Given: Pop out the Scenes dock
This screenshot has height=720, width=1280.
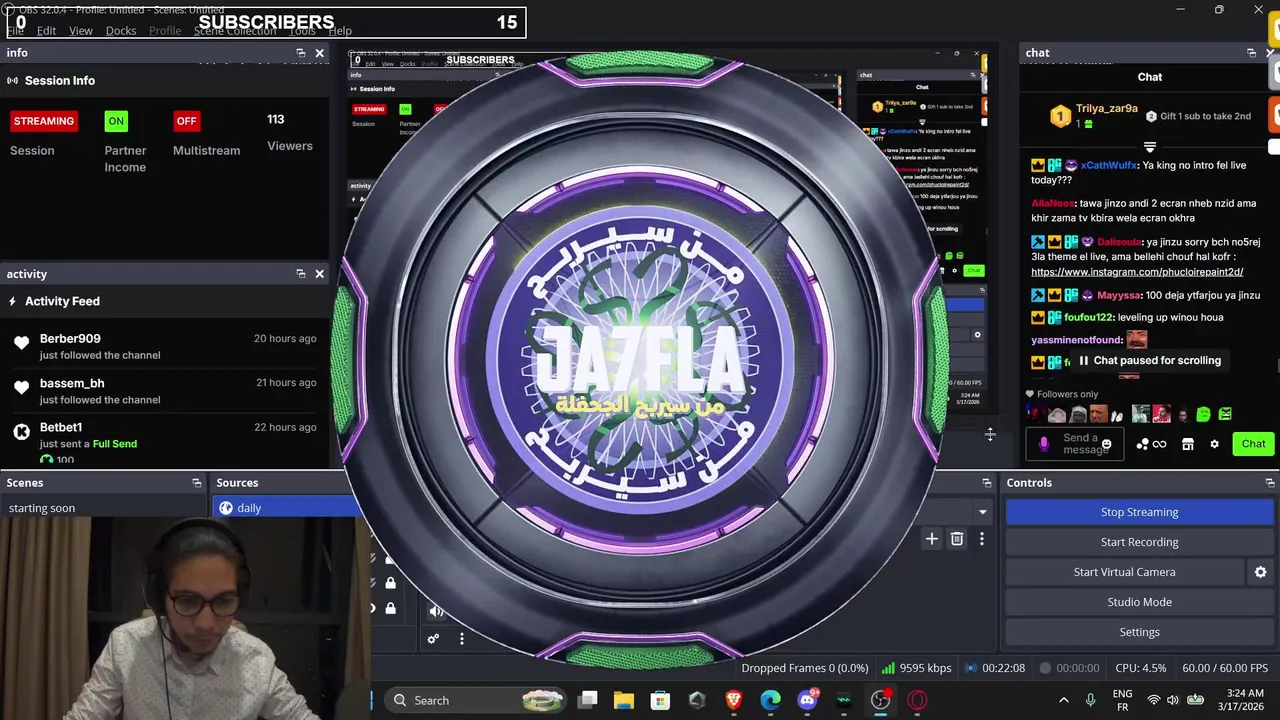Looking at the screenshot, I should pyautogui.click(x=197, y=483).
